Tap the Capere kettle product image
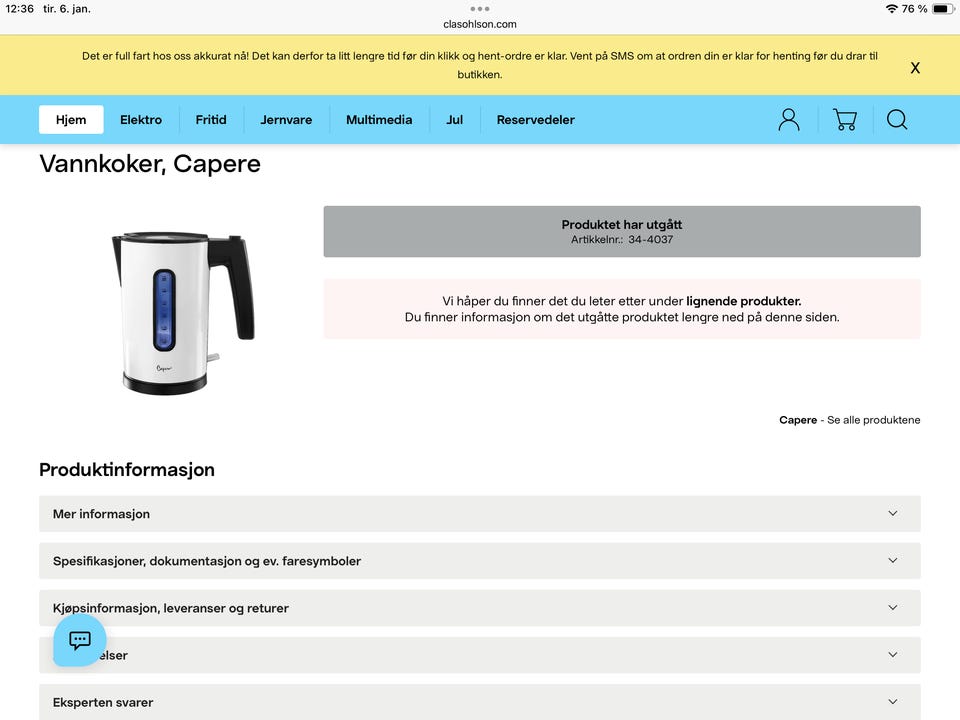 (x=183, y=313)
